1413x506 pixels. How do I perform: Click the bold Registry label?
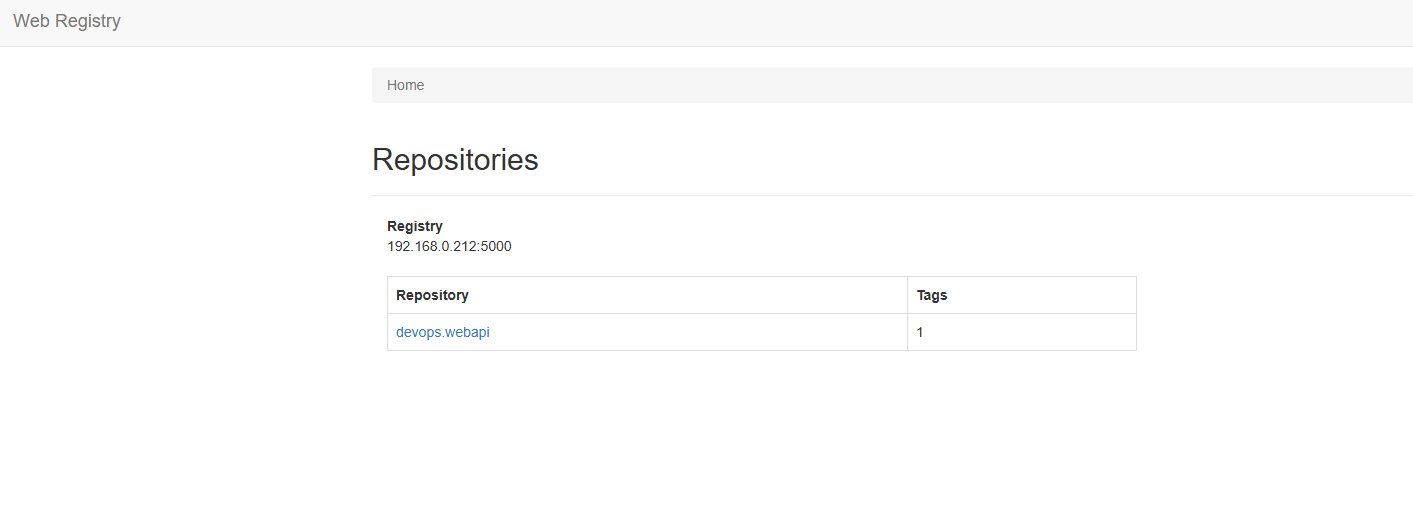(415, 226)
